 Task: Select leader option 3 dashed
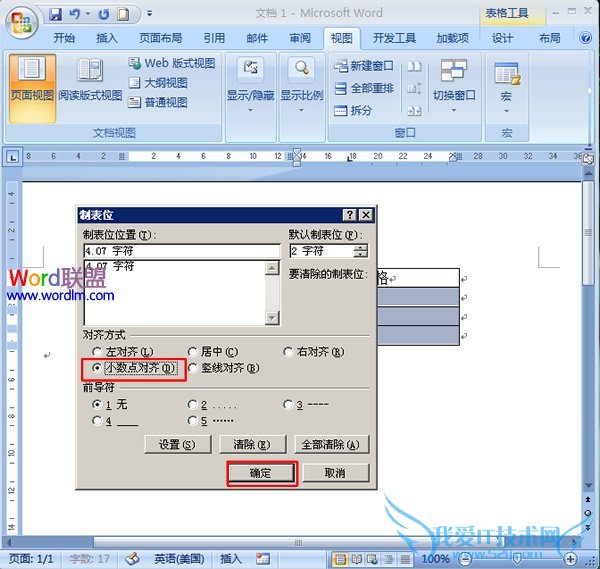pos(288,404)
